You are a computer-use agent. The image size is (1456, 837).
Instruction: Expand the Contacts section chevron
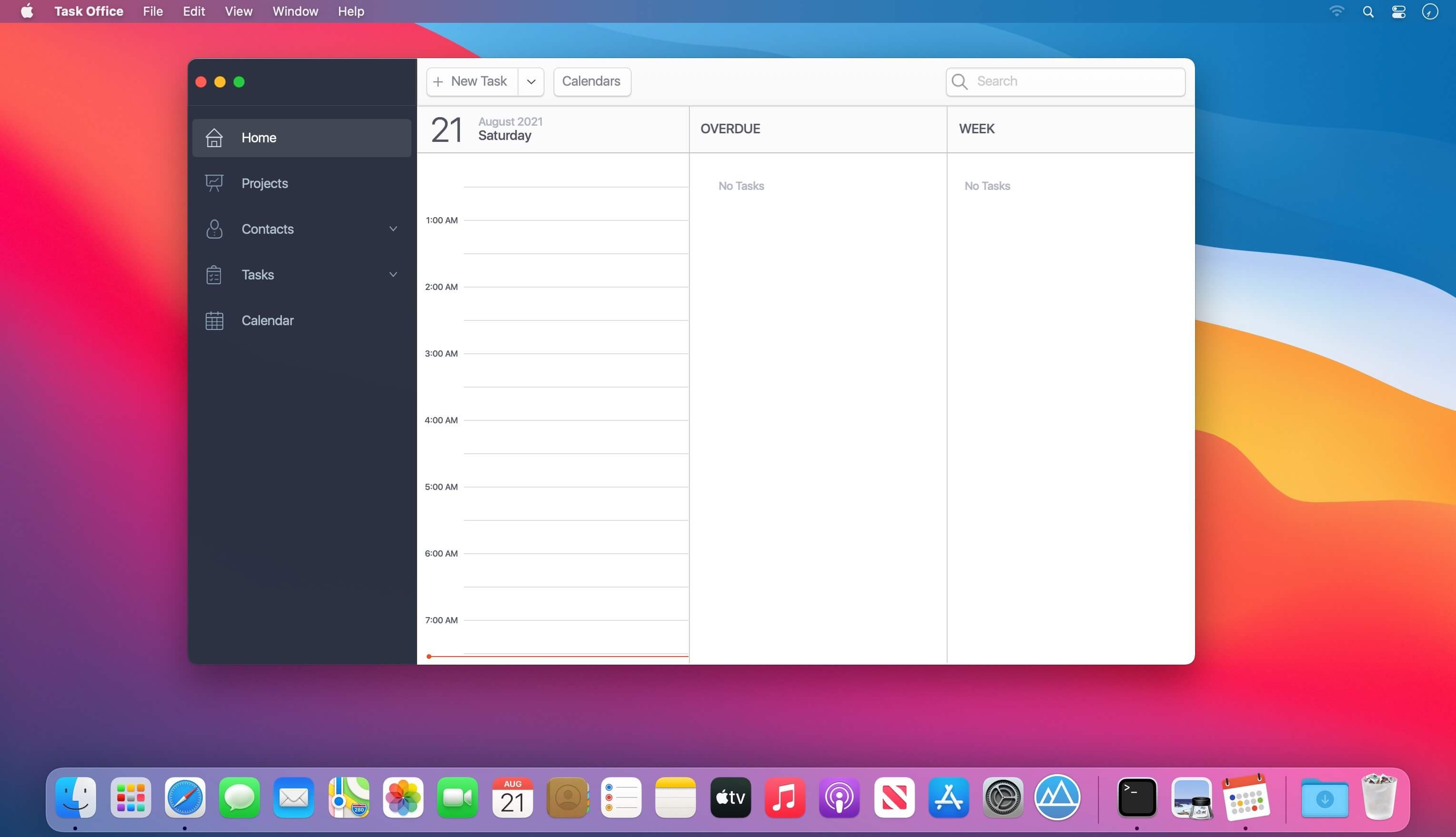pyautogui.click(x=393, y=229)
